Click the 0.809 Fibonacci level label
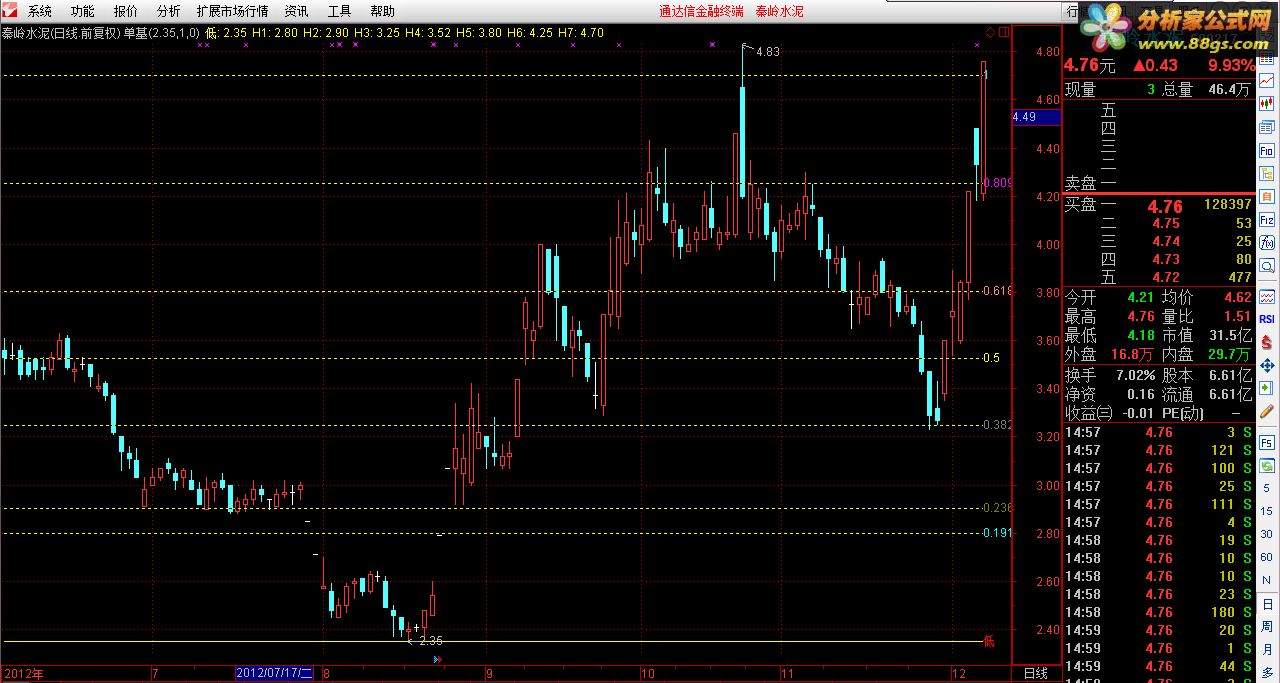 [x=998, y=184]
